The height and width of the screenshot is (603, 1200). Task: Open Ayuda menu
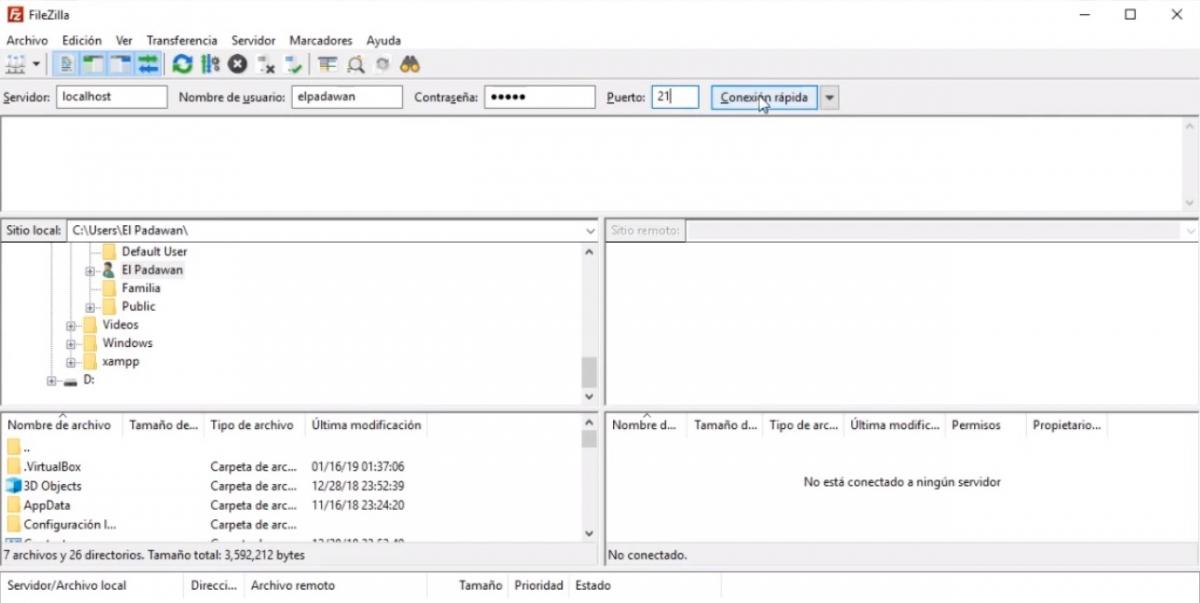point(384,40)
